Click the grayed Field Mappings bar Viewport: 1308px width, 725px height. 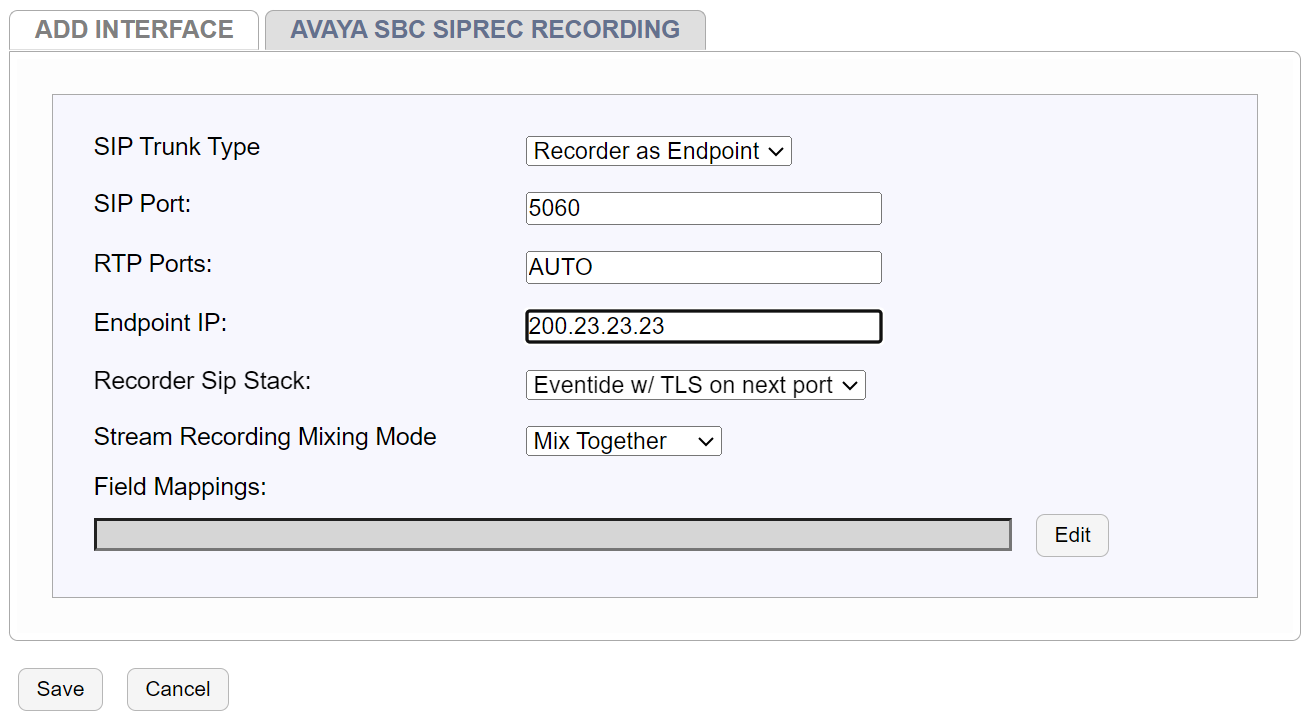coord(552,534)
